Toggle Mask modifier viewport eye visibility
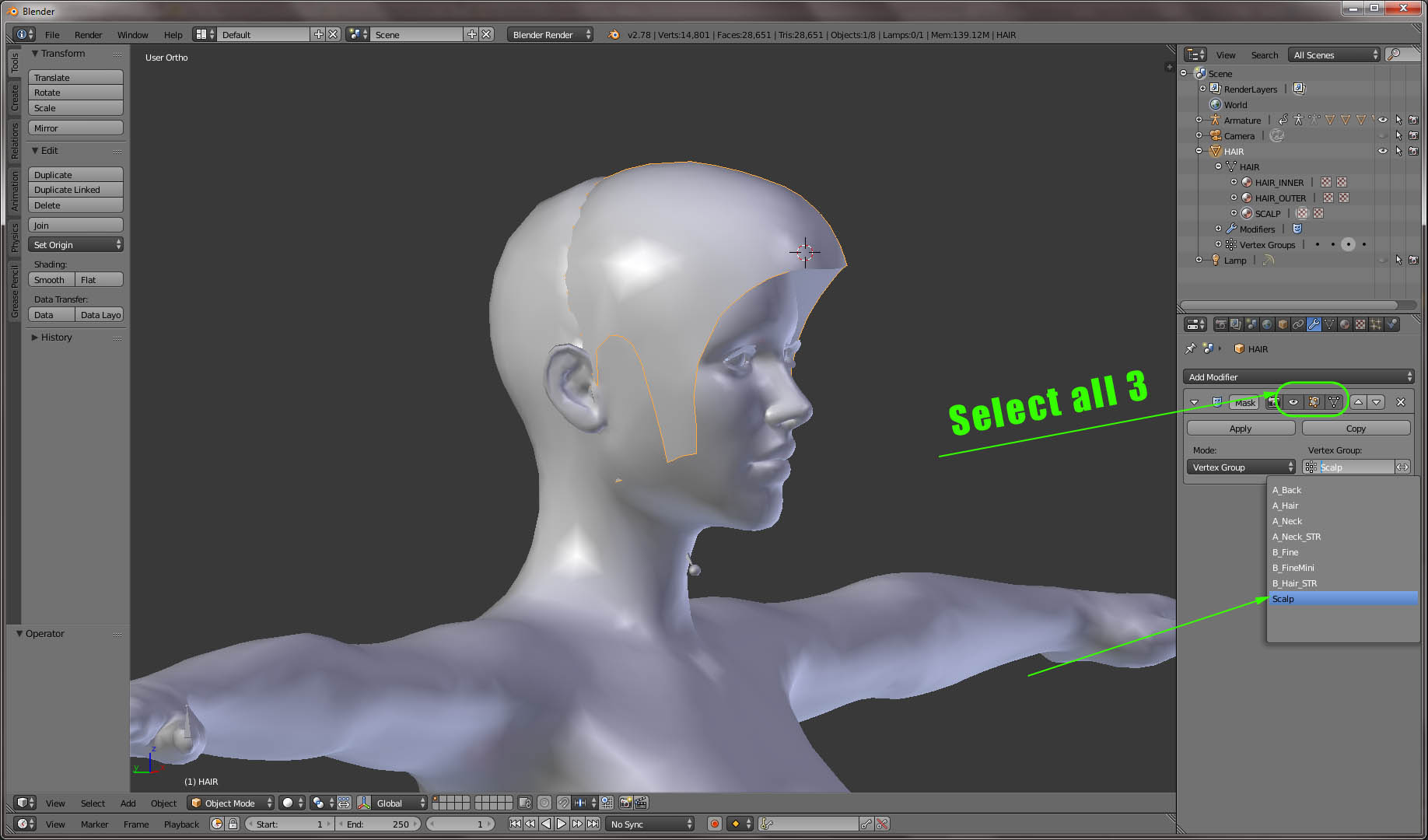The width and height of the screenshot is (1428, 840). pyautogui.click(x=1293, y=402)
